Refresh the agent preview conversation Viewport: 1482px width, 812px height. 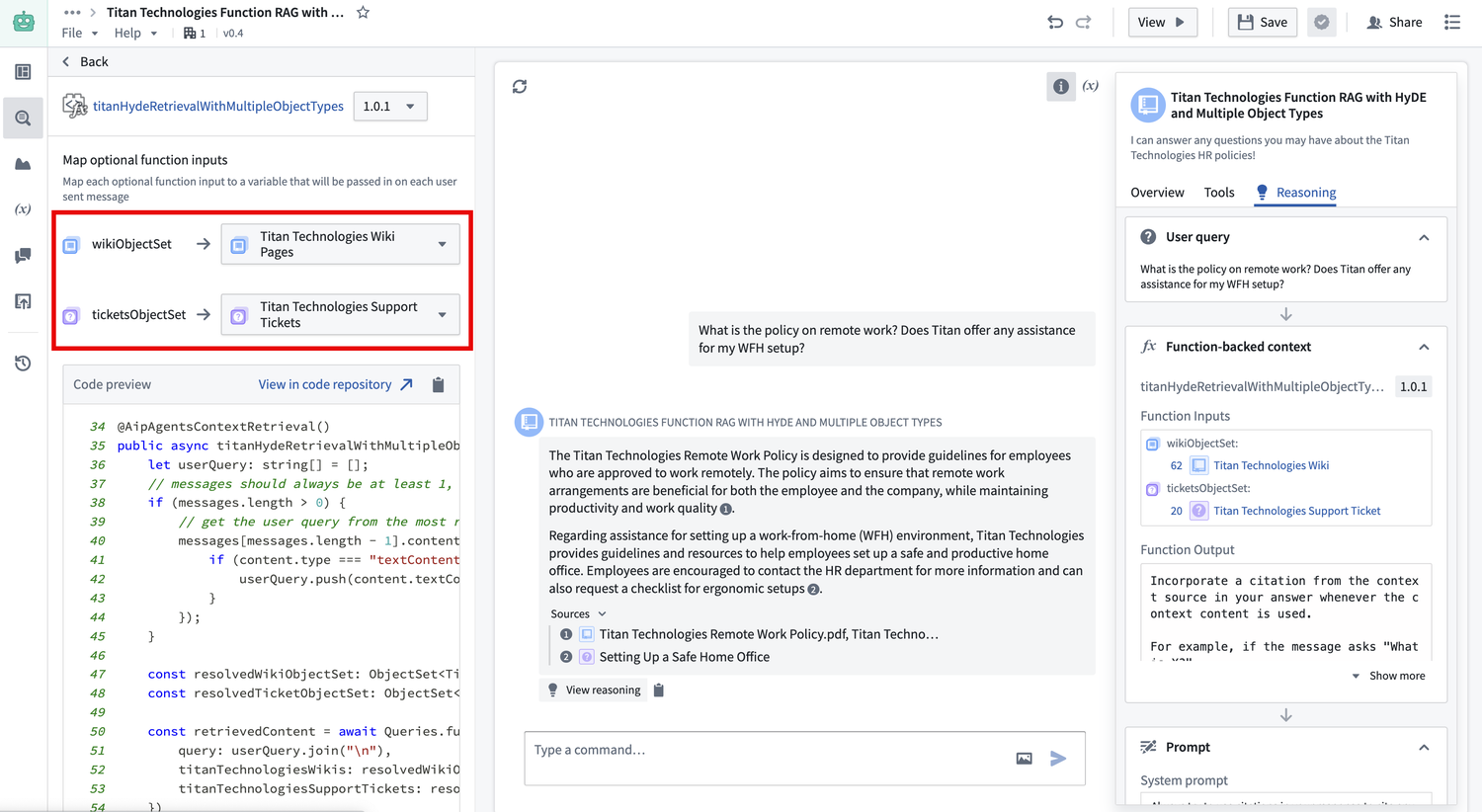click(521, 87)
